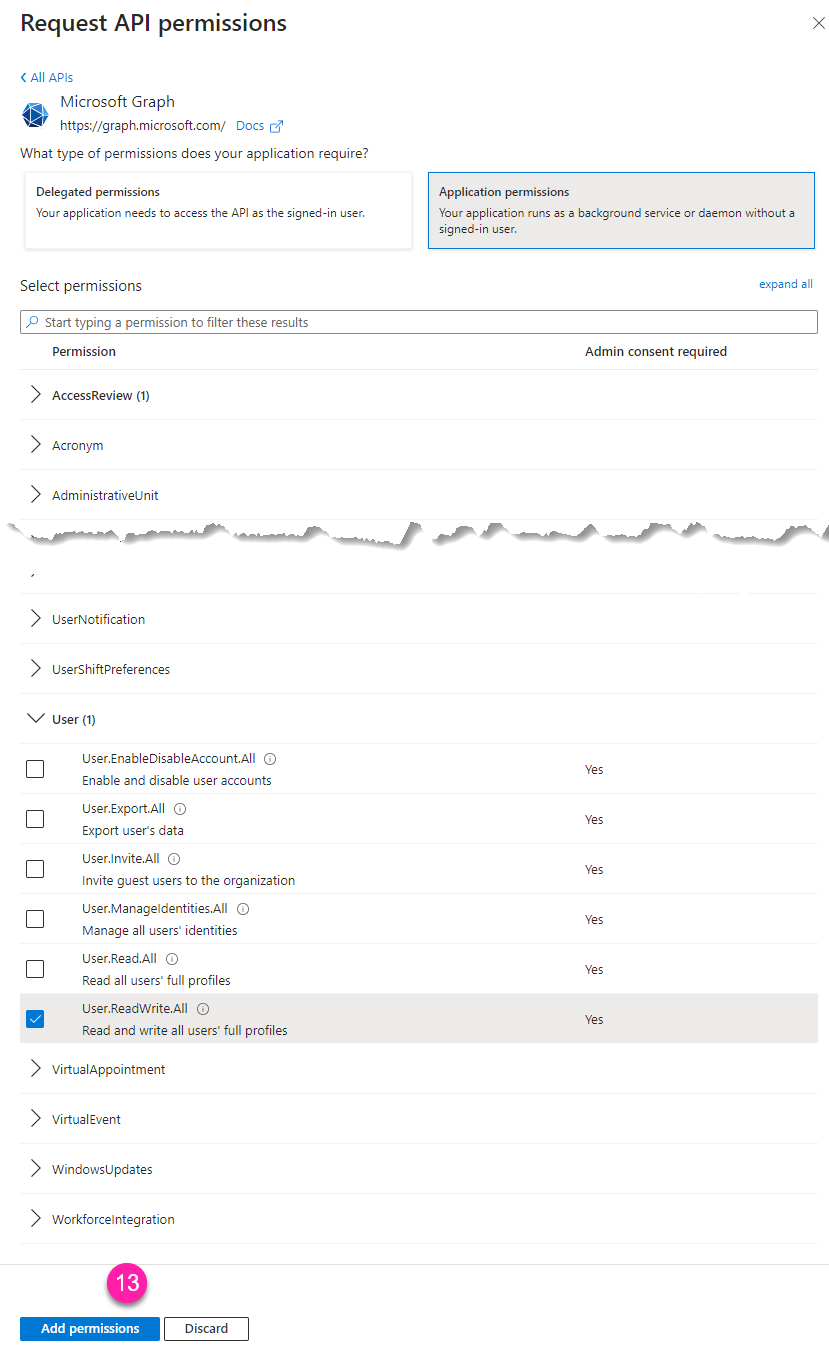Click the permission filter search box

tap(419, 322)
